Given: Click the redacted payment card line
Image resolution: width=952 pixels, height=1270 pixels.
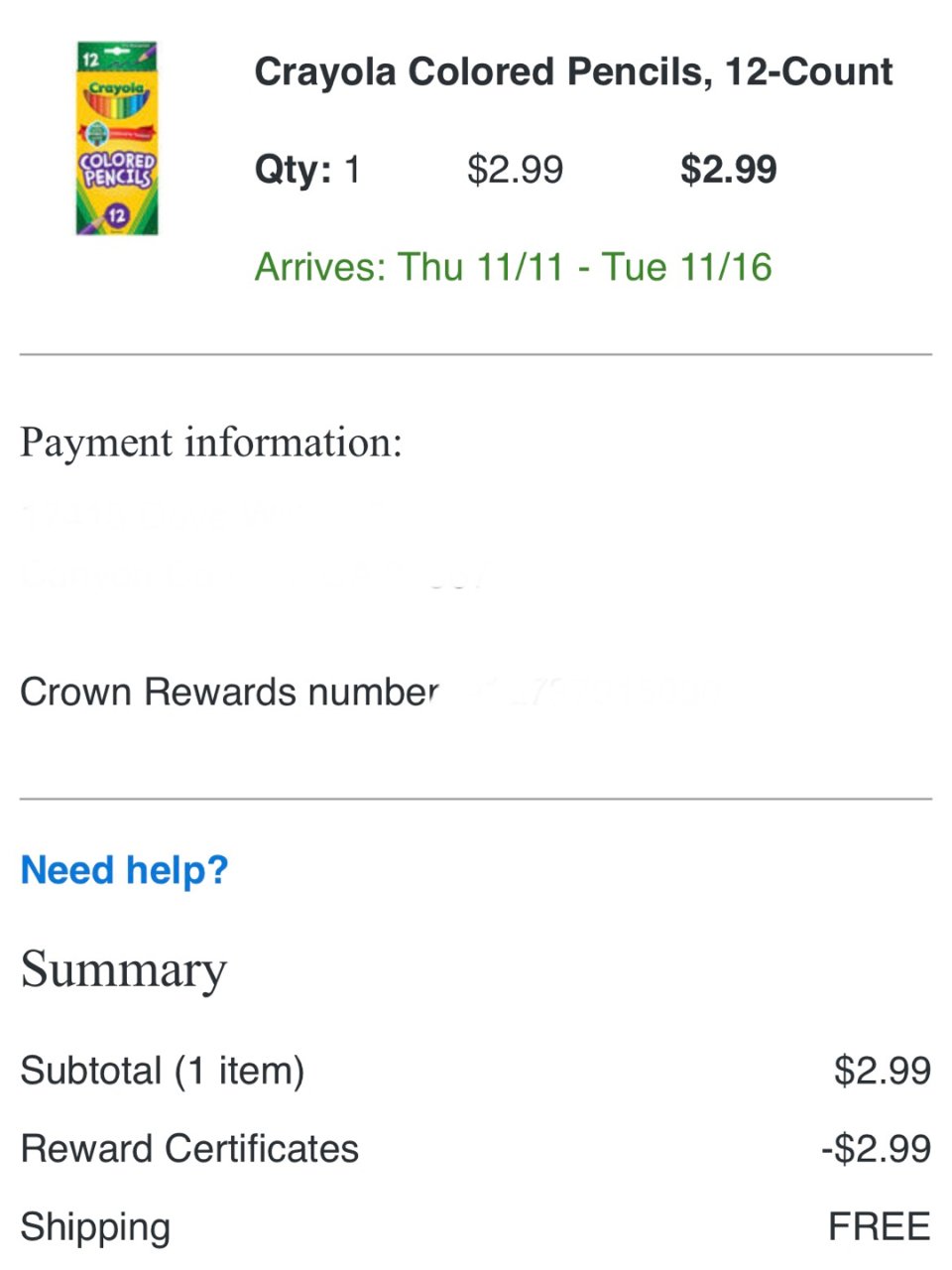Looking at the screenshot, I should pos(253,575).
